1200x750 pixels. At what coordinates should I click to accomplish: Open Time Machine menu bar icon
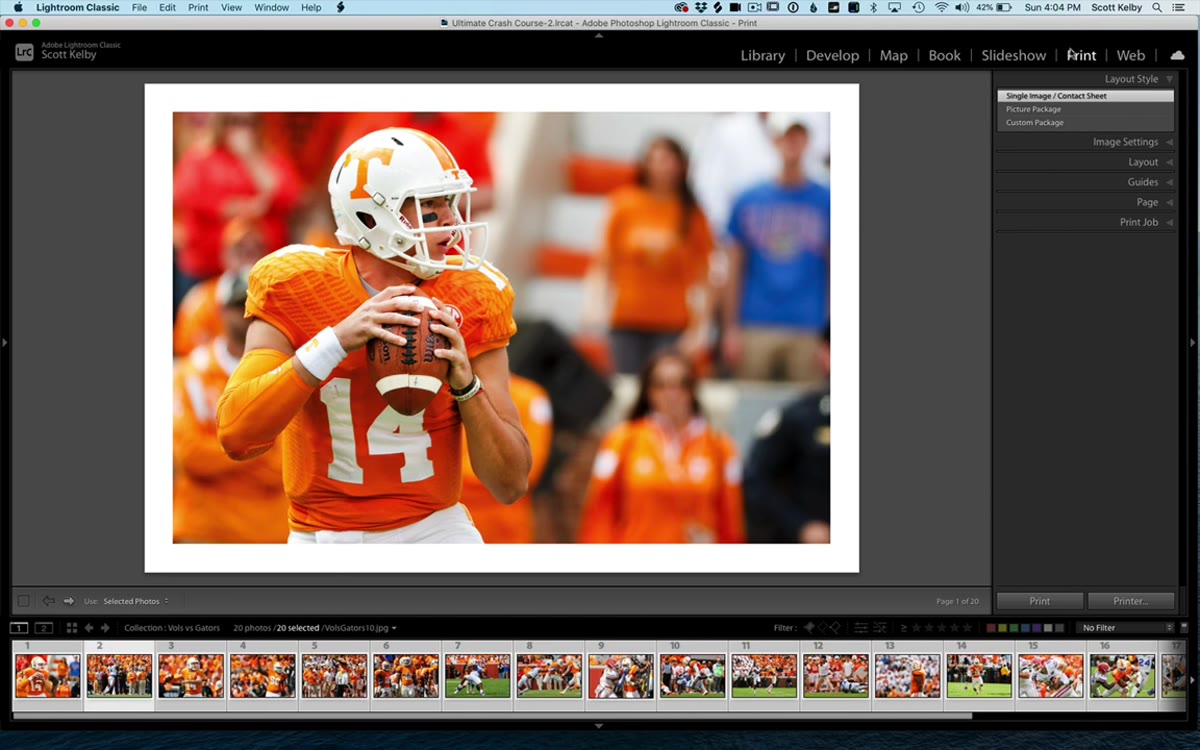coord(919,8)
